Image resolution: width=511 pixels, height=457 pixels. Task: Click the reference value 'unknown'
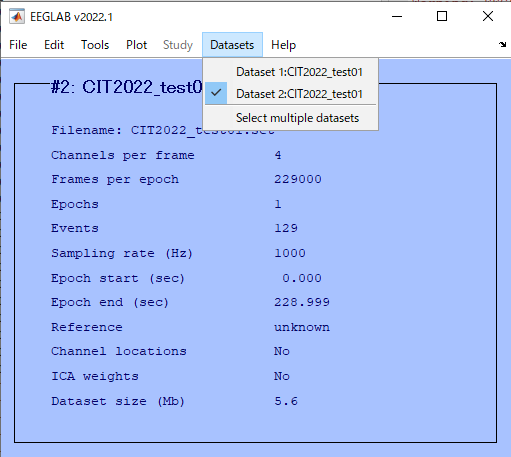pos(302,327)
